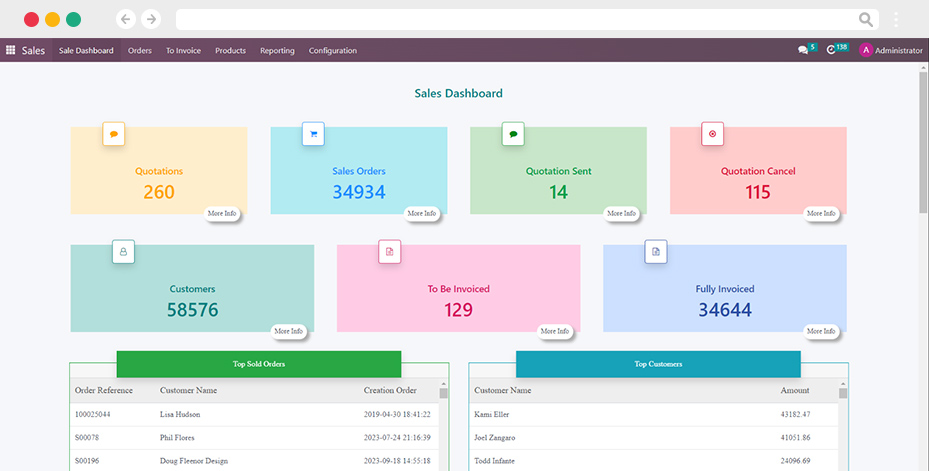929x471 pixels.
Task: Click the Fully Invoiced count 34644
Action: 725,310
